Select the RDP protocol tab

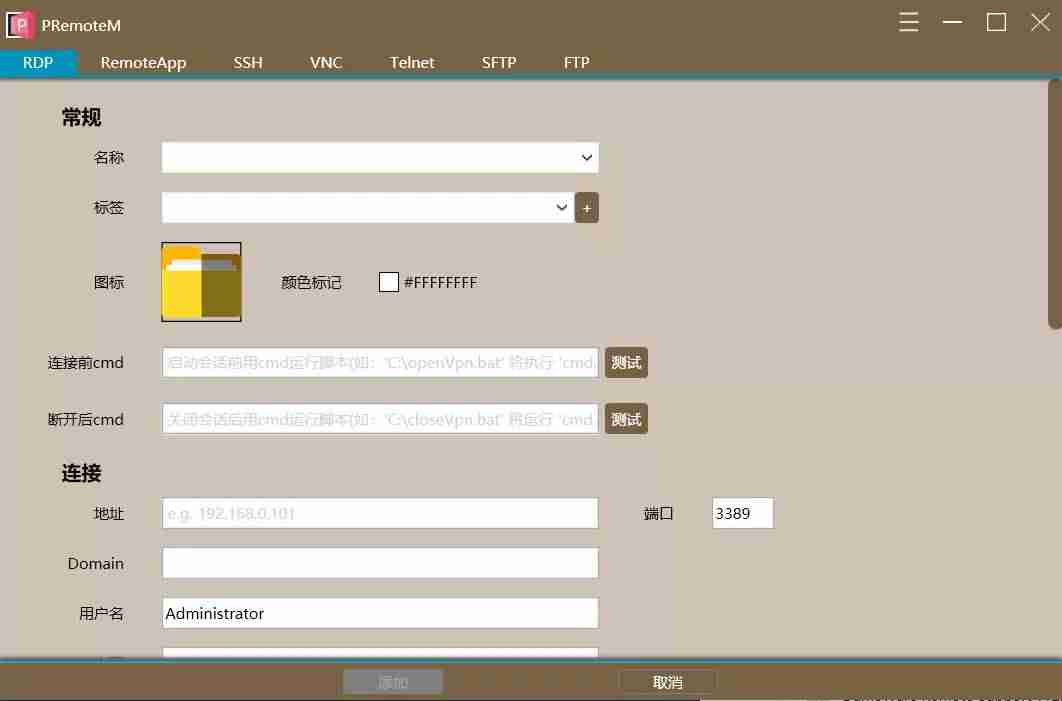point(38,62)
